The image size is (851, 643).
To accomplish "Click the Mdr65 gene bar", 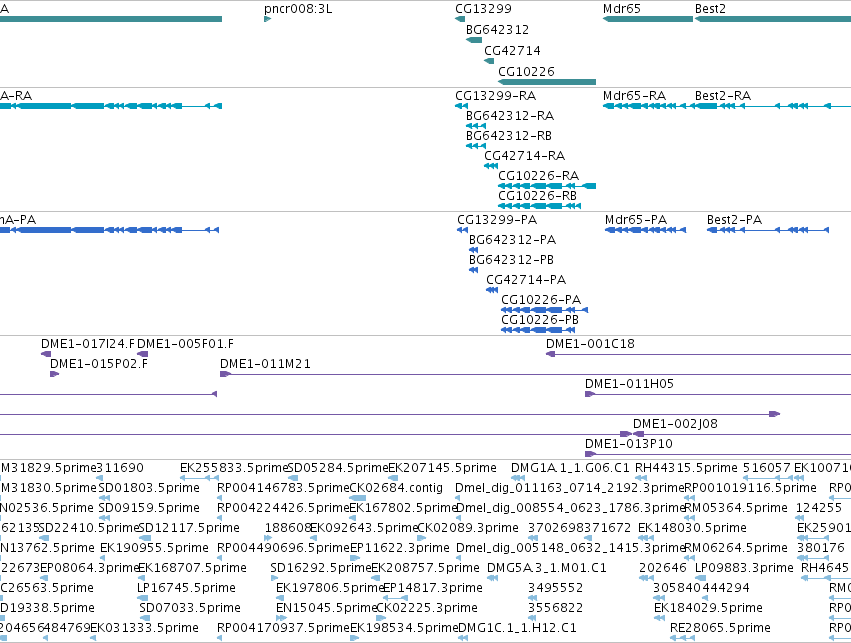I will 648,19.
